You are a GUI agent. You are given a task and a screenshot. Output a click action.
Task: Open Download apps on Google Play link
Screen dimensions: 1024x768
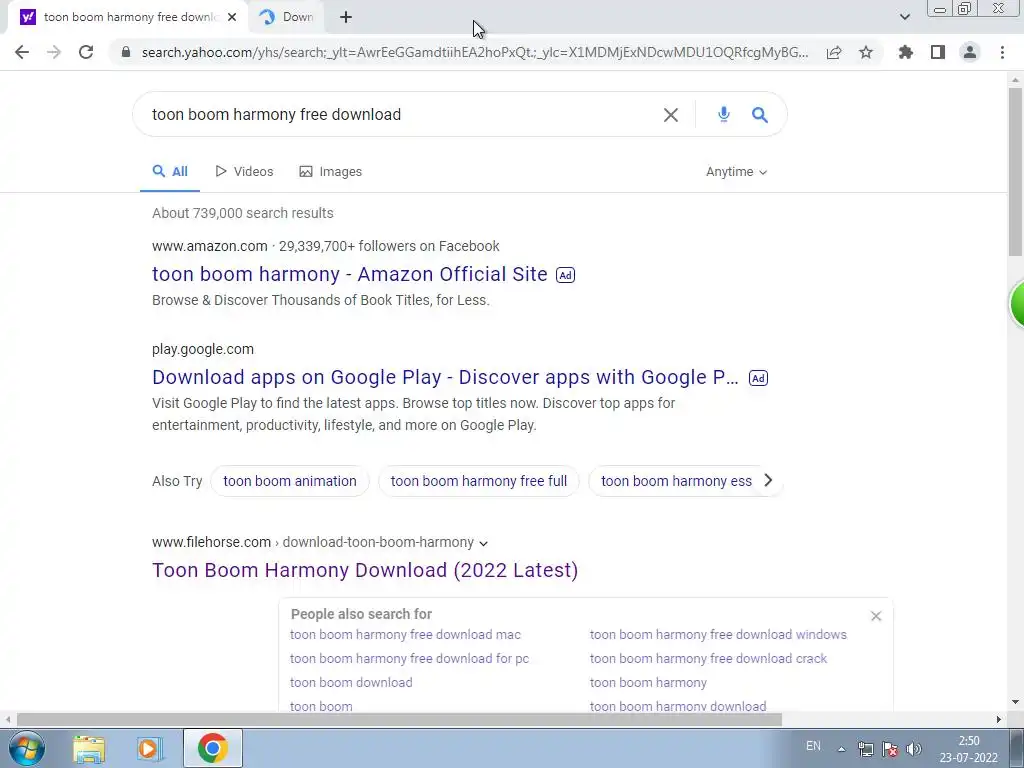(x=445, y=377)
